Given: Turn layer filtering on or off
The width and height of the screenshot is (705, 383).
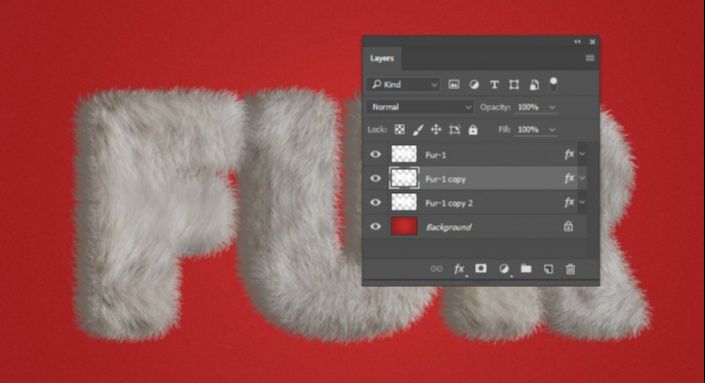Looking at the screenshot, I should pos(554,84).
